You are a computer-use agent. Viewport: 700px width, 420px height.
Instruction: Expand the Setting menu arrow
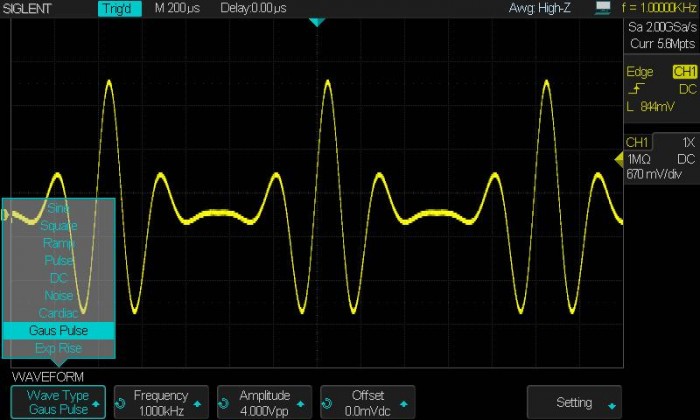(611, 403)
